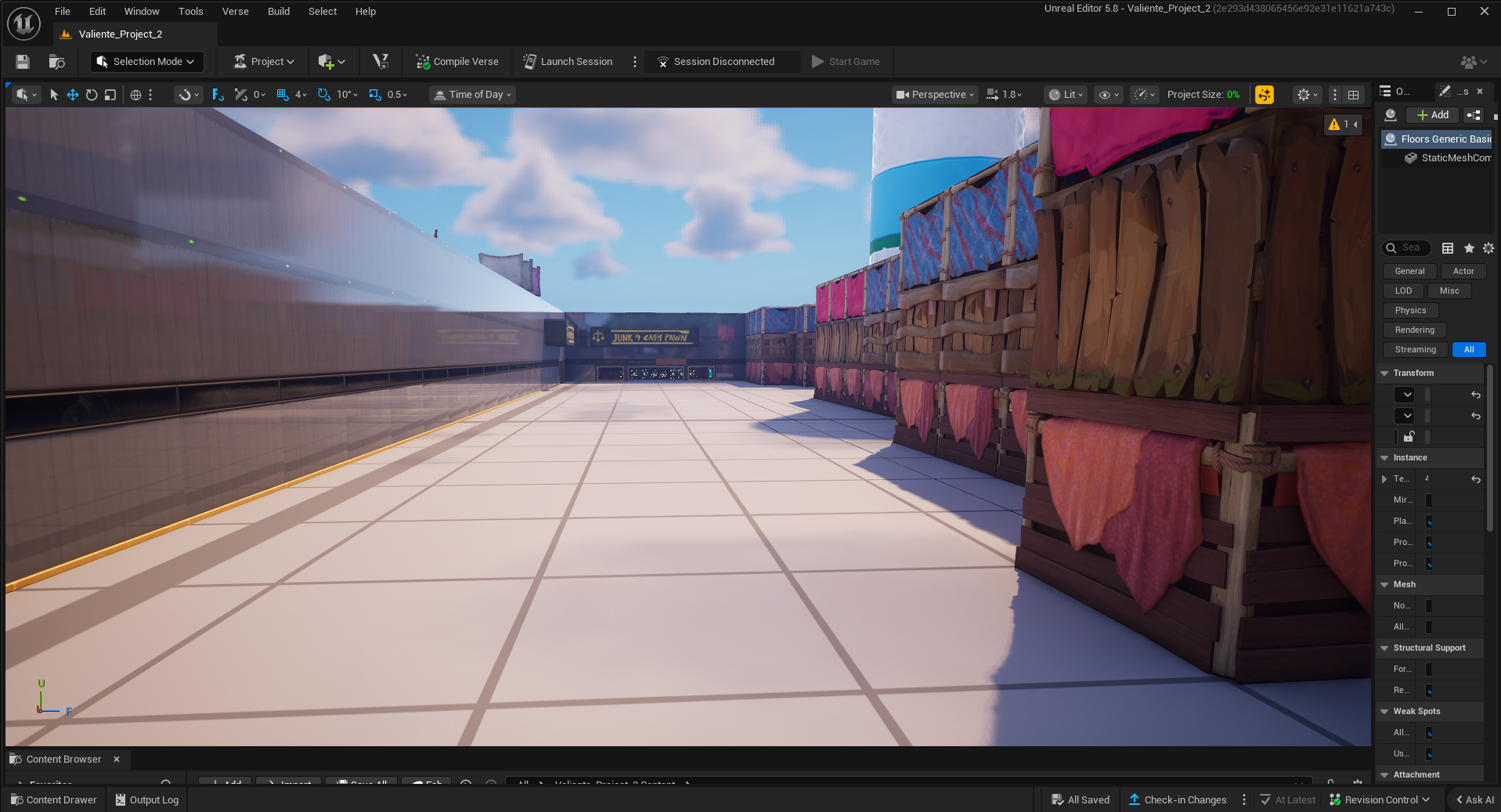
Task: Choose the Scale tool
Action: (110, 95)
